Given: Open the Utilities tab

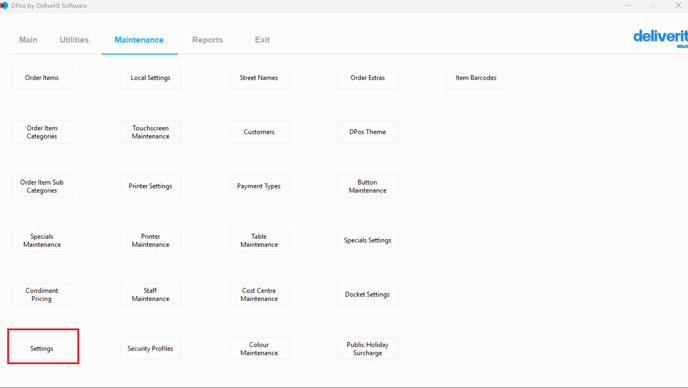Looking at the screenshot, I should coord(74,40).
